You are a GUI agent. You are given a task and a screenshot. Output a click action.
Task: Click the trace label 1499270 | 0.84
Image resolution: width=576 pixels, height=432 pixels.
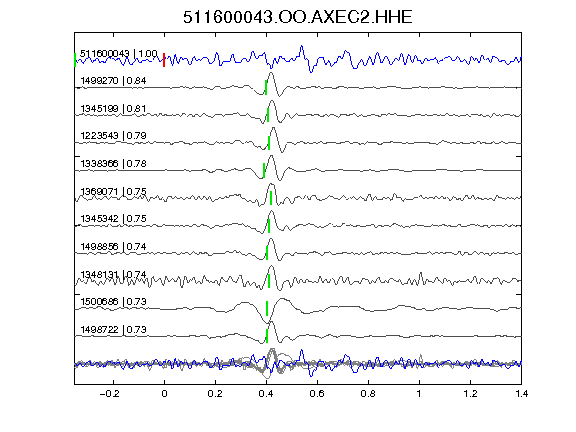point(113,80)
